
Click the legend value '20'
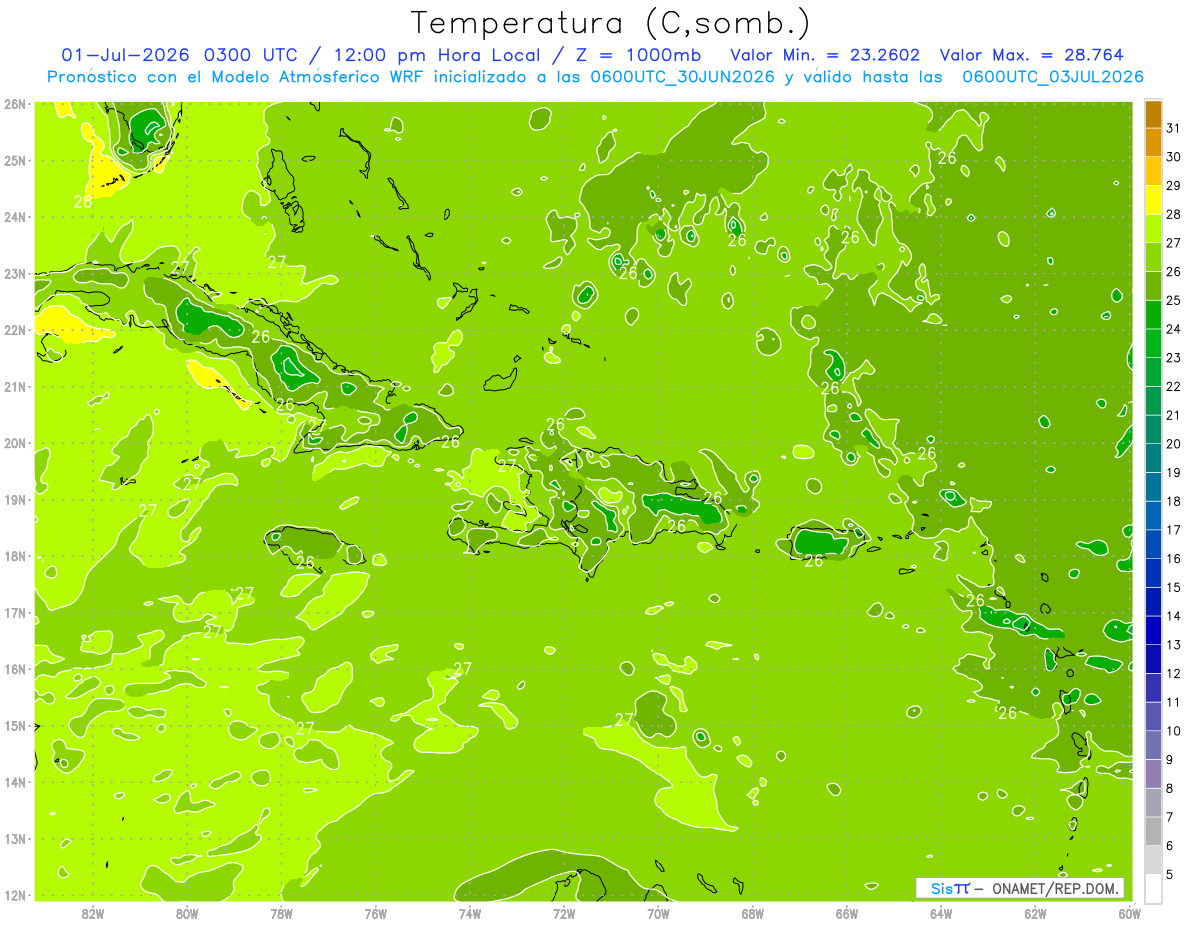1174,444
